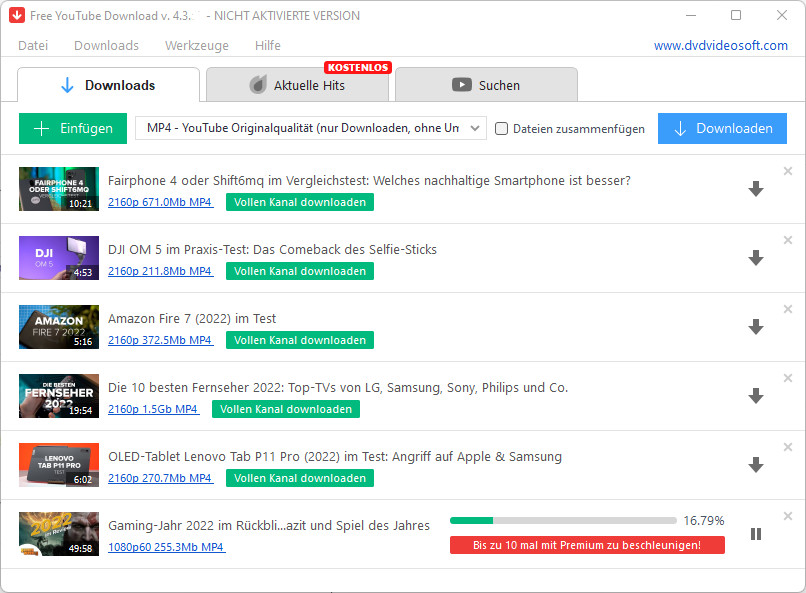Click the Gaming-Jahr download progress bar
This screenshot has height=593, width=806.
click(x=563, y=521)
